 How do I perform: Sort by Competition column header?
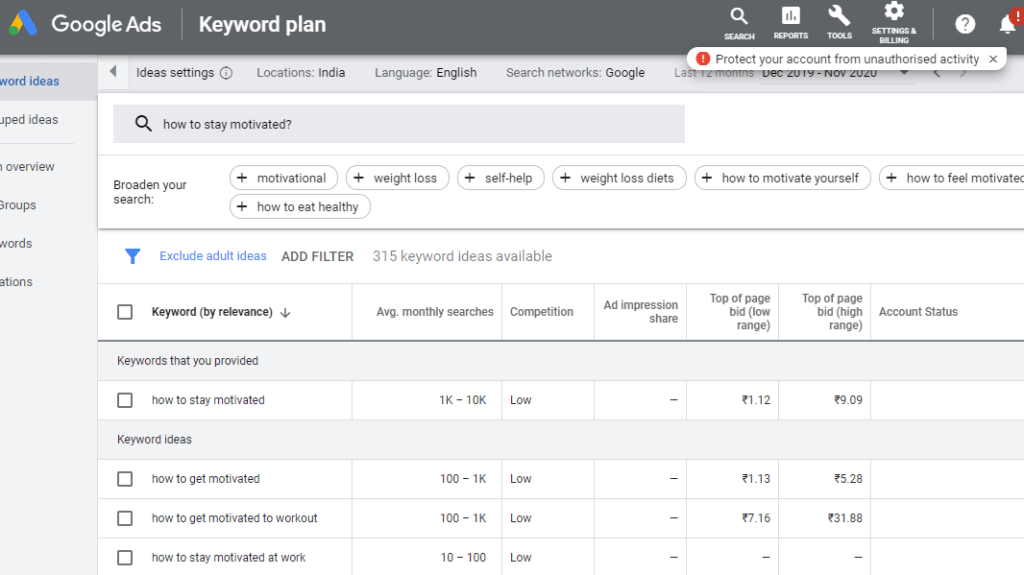coord(541,312)
